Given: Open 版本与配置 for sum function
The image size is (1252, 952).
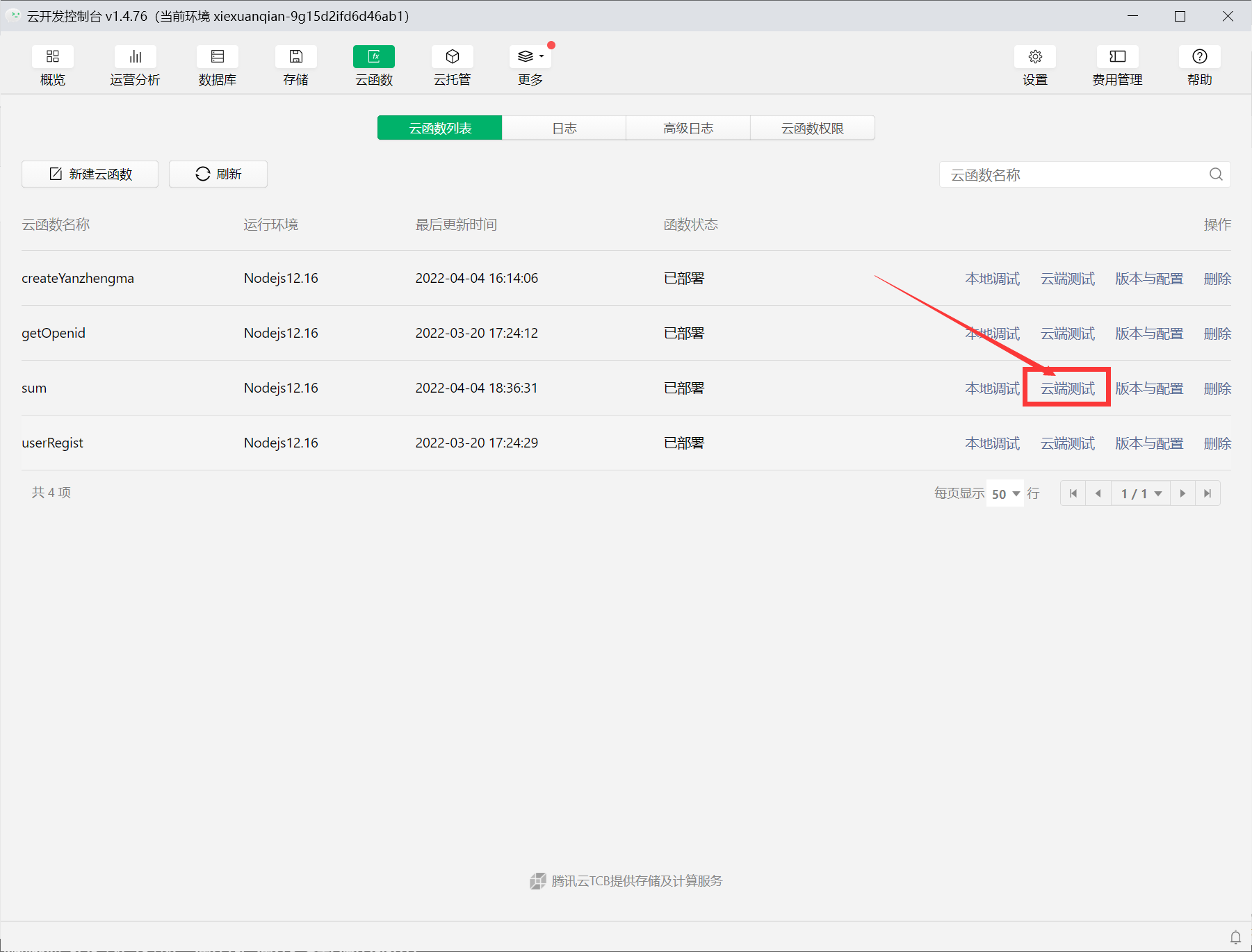Looking at the screenshot, I should 1149,388.
